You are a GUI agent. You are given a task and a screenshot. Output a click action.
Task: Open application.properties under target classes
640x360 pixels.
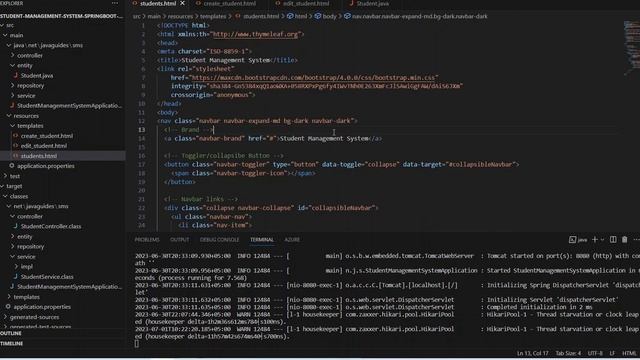42,307
